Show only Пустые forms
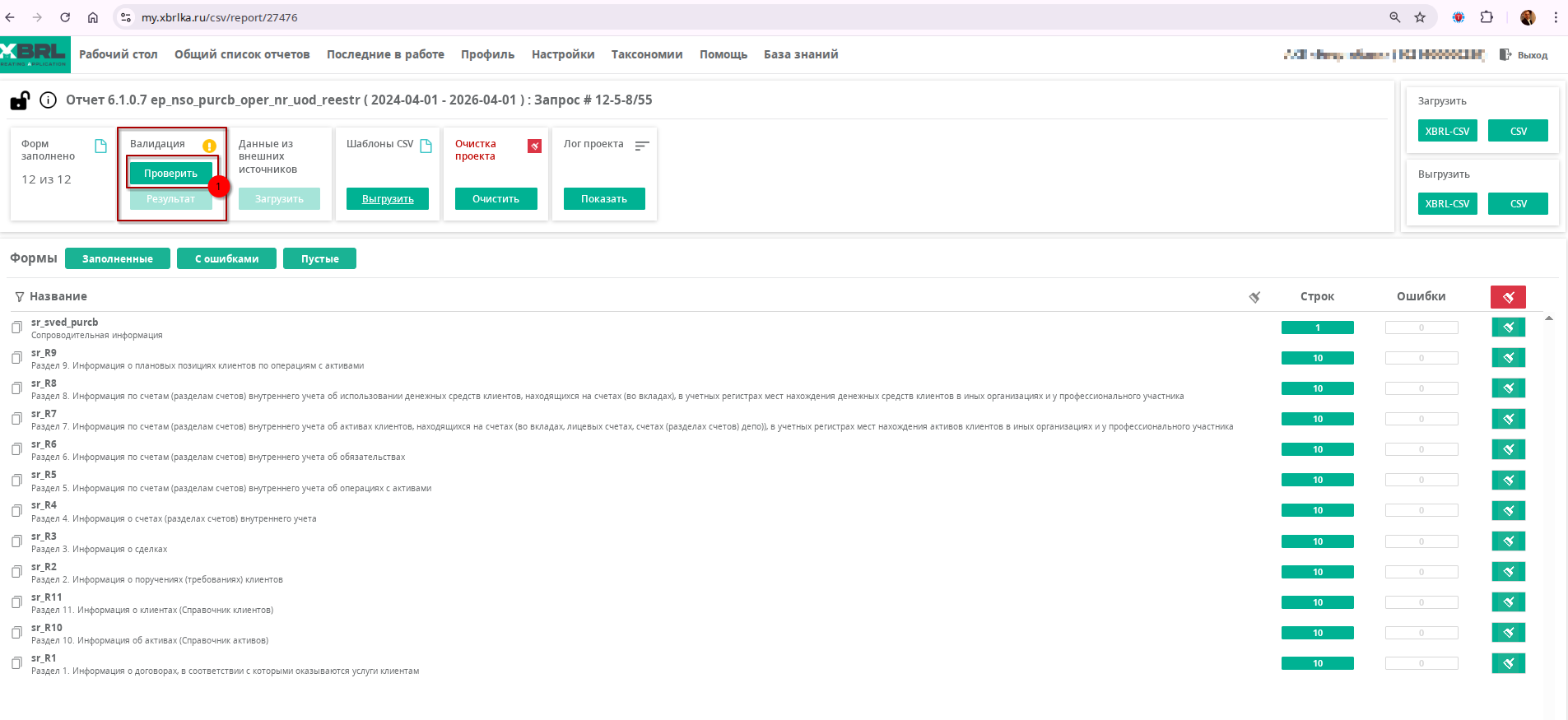Screen dimensions: 1568x720 319,258
